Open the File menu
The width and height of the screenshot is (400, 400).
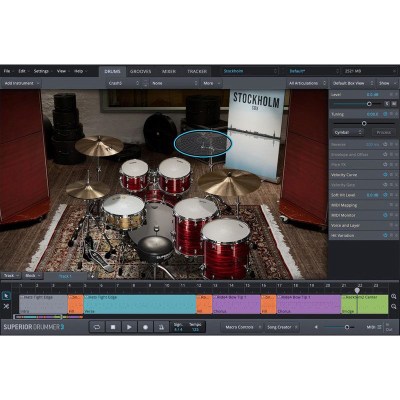click(8, 71)
